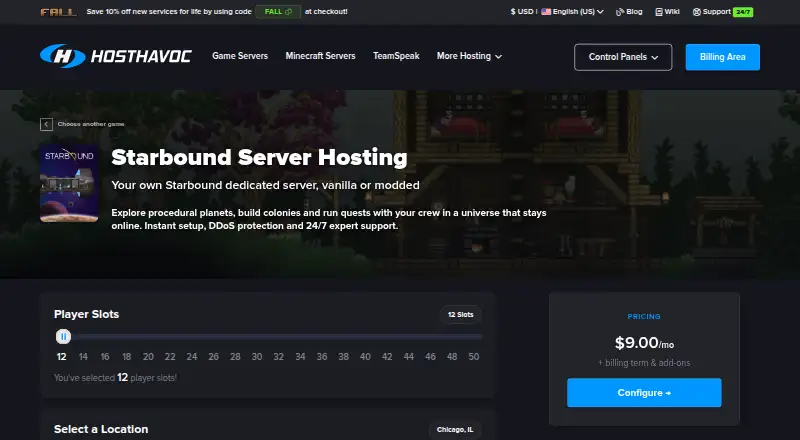This screenshot has width=800, height=440.
Task: Click the 24/7 green badge
Action: pyautogui.click(x=743, y=12)
